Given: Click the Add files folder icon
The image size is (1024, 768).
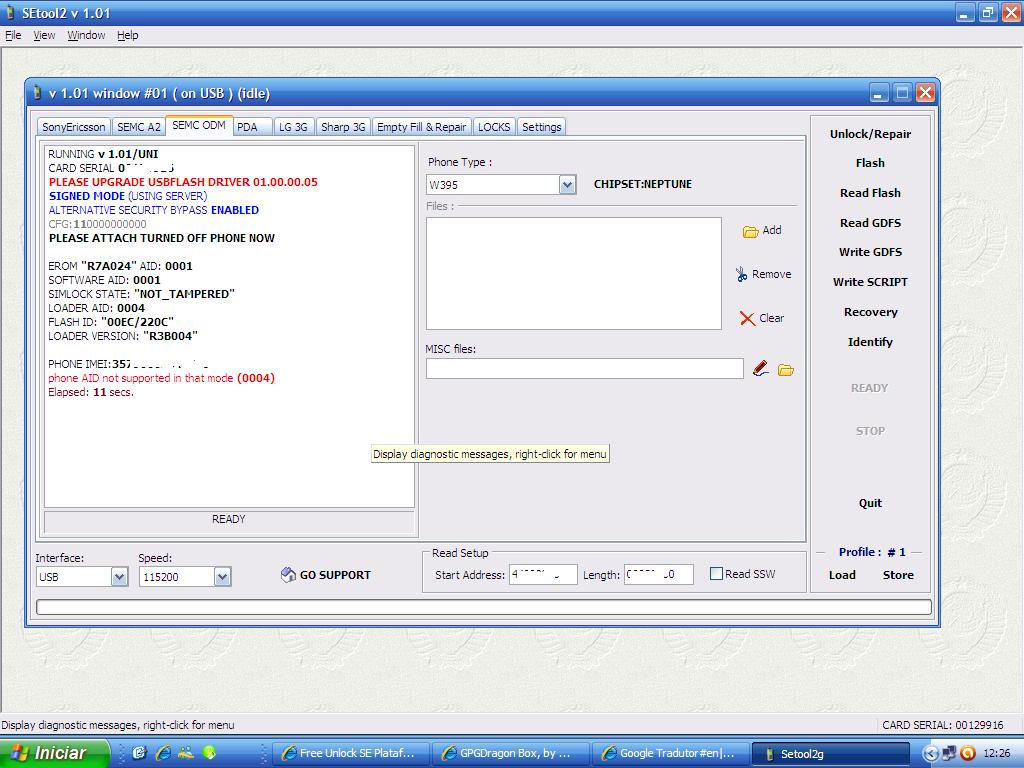Looking at the screenshot, I should tap(750, 231).
